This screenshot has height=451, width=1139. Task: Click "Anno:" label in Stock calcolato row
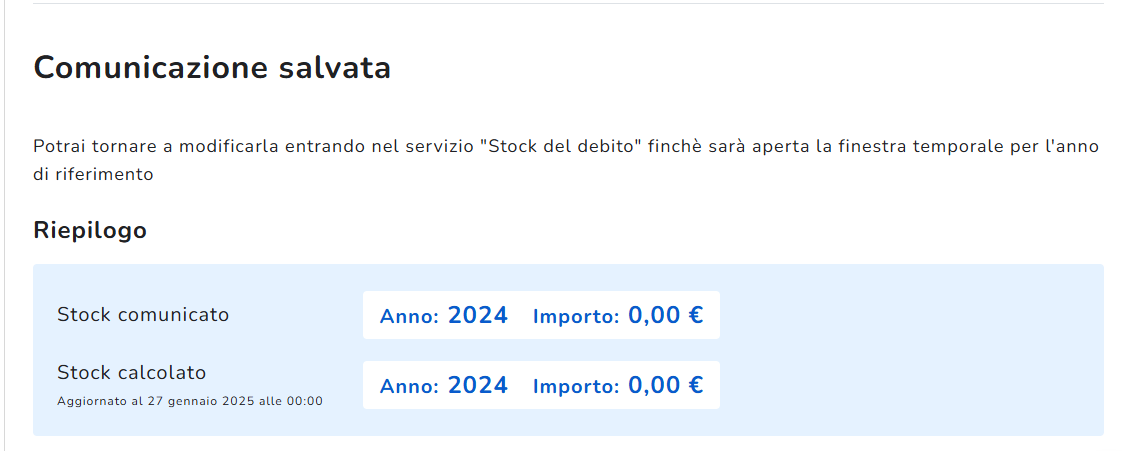(x=409, y=386)
